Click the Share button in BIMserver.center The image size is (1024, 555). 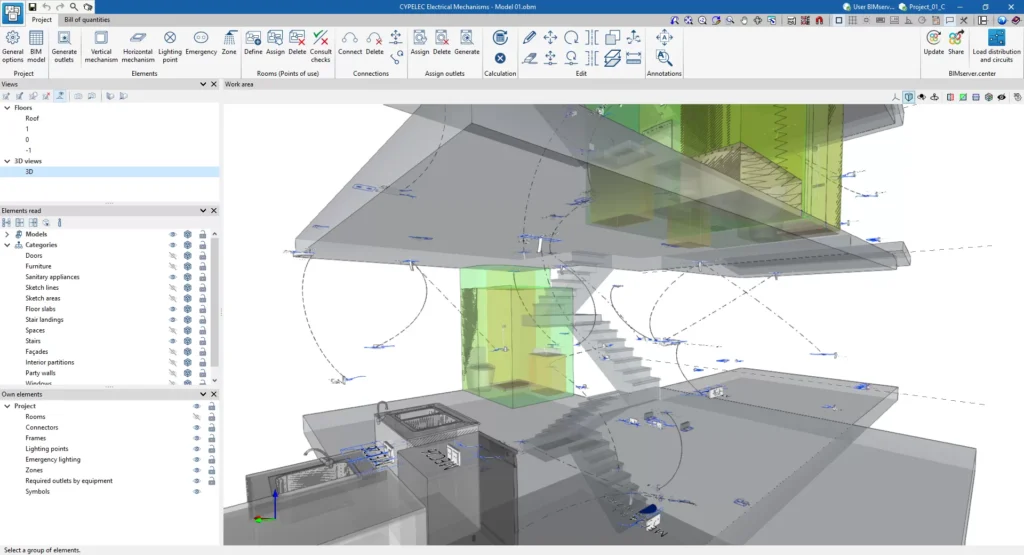pos(956,44)
